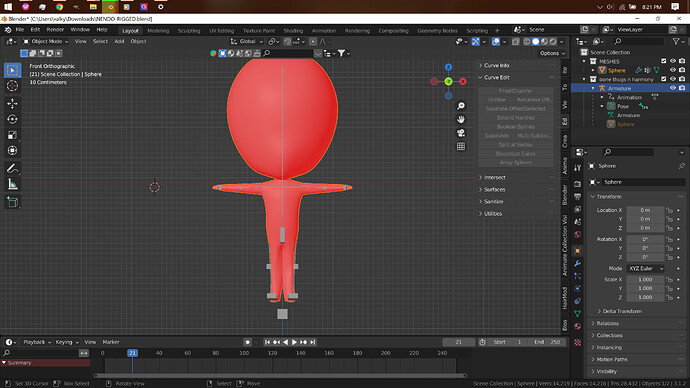The width and height of the screenshot is (690, 388).
Task: Switch to the Sculpting workspace tab
Action: pyautogui.click(x=189, y=31)
